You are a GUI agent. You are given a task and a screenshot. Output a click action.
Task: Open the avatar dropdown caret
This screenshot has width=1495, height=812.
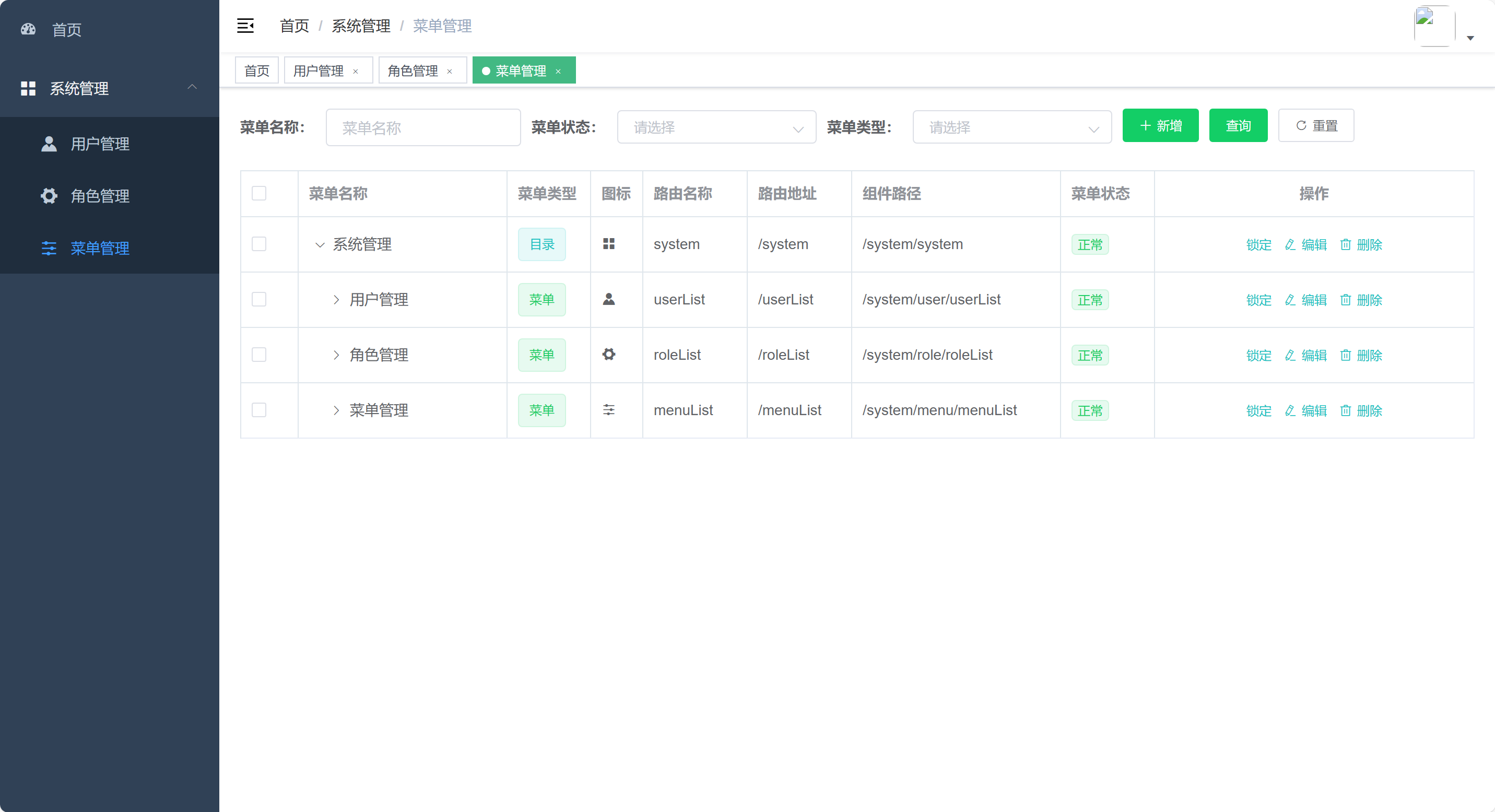point(1469,38)
